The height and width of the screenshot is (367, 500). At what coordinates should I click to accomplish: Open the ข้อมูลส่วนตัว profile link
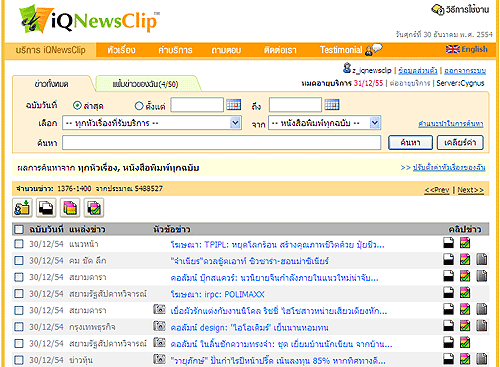pyautogui.click(x=418, y=71)
